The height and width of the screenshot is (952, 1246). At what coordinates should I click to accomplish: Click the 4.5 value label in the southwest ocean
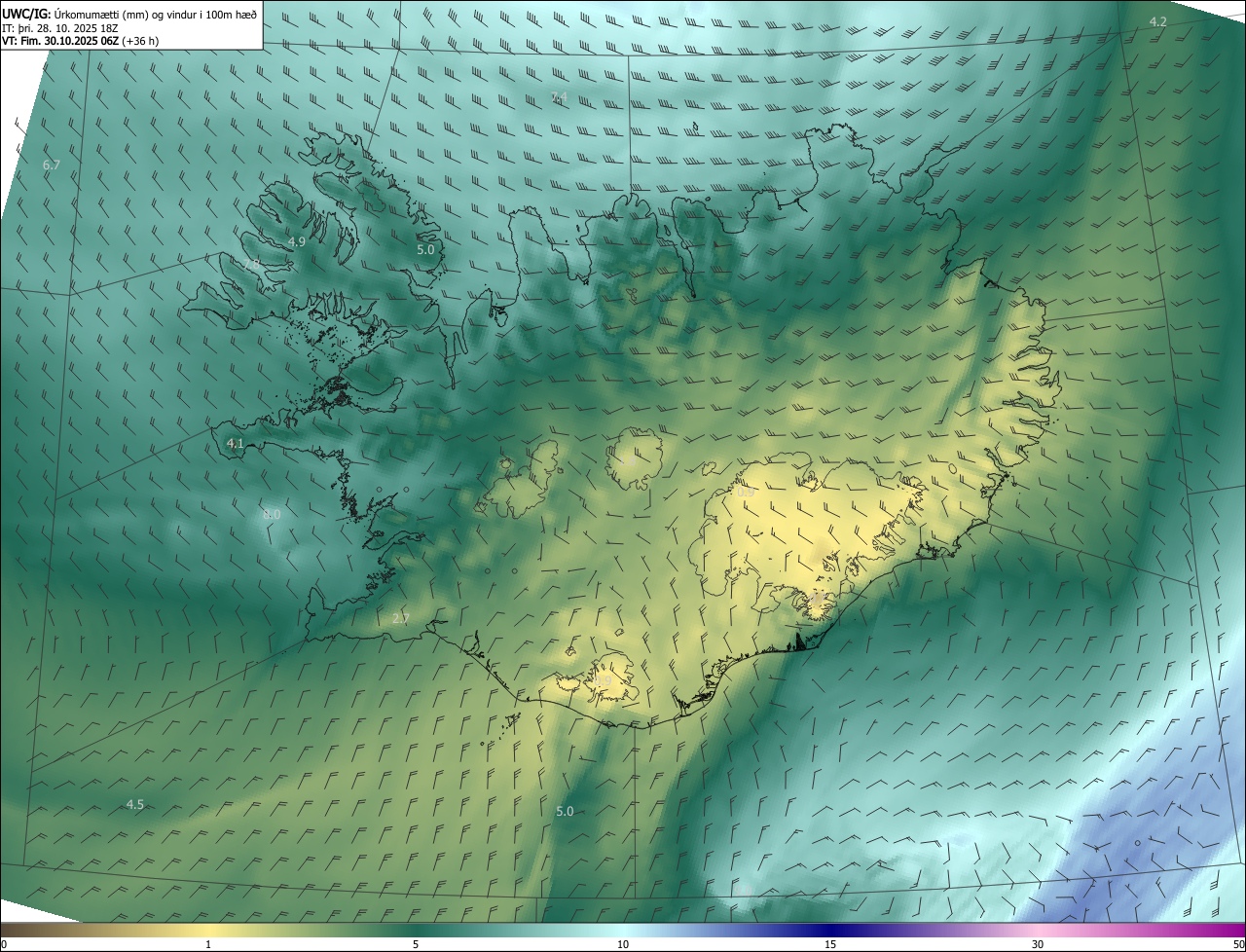pyautogui.click(x=135, y=804)
